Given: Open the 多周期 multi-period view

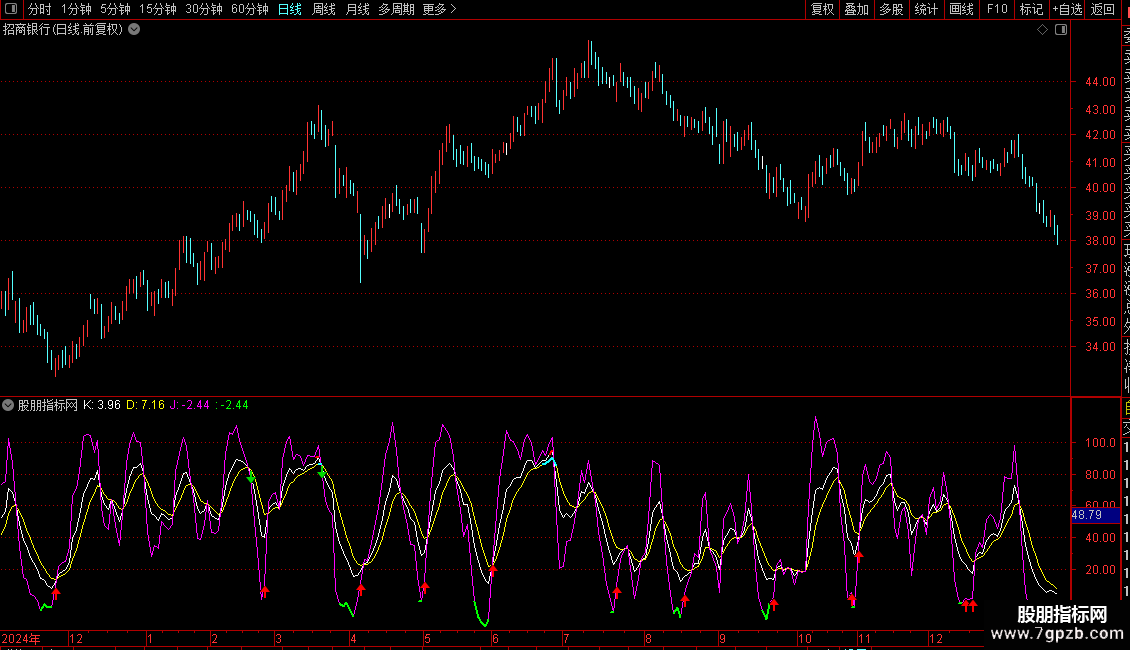Looking at the screenshot, I should (396, 9).
